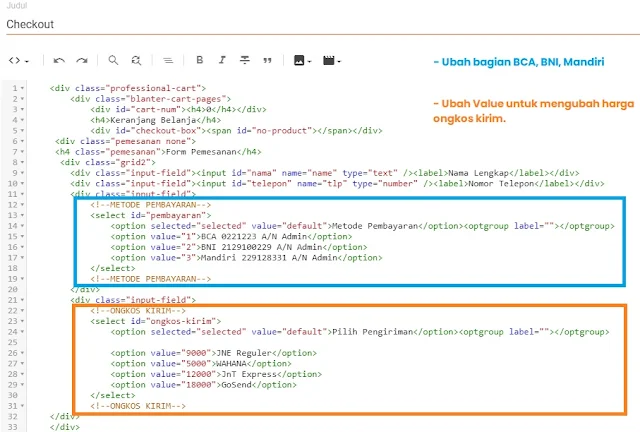
Task: Place cursor in 'professional-cart' div line
Action: tap(128, 88)
